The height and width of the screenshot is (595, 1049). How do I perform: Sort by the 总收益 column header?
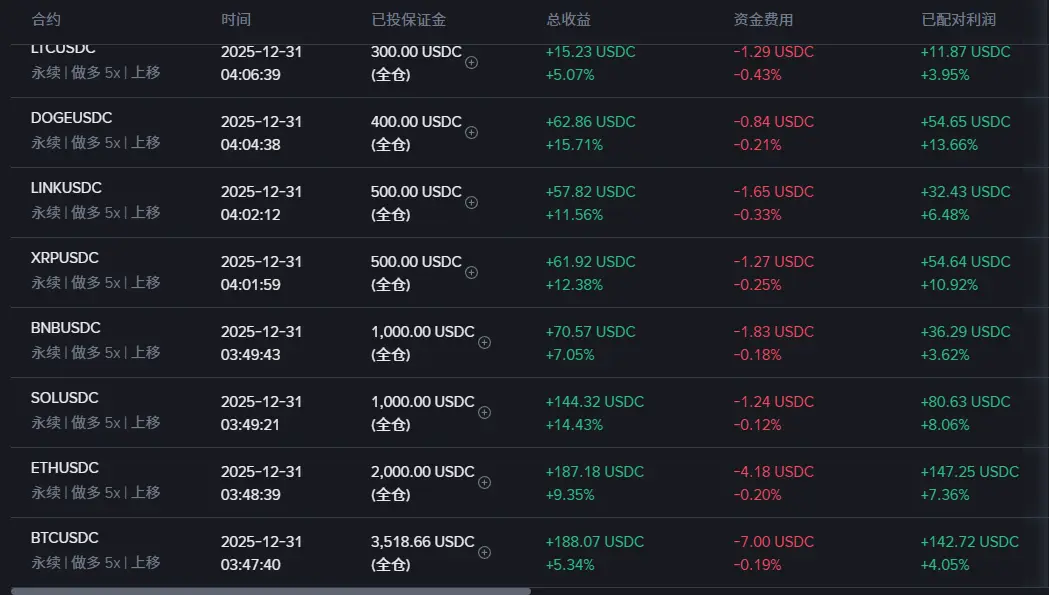pyautogui.click(x=569, y=20)
